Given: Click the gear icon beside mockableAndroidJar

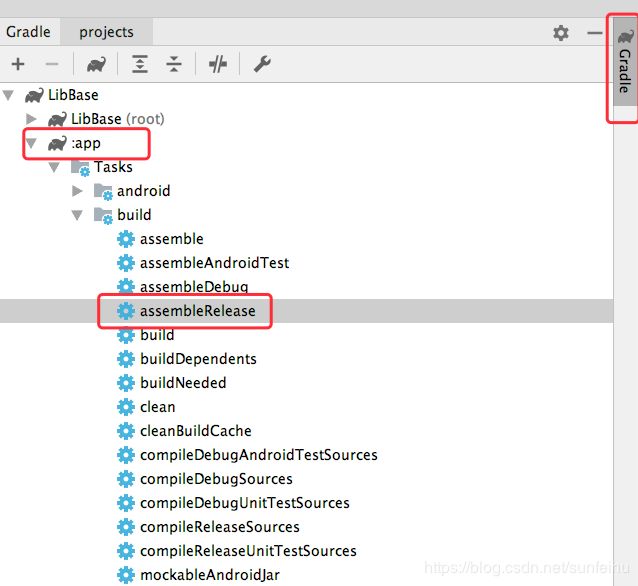Looking at the screenshot, I should pos(126,575).
